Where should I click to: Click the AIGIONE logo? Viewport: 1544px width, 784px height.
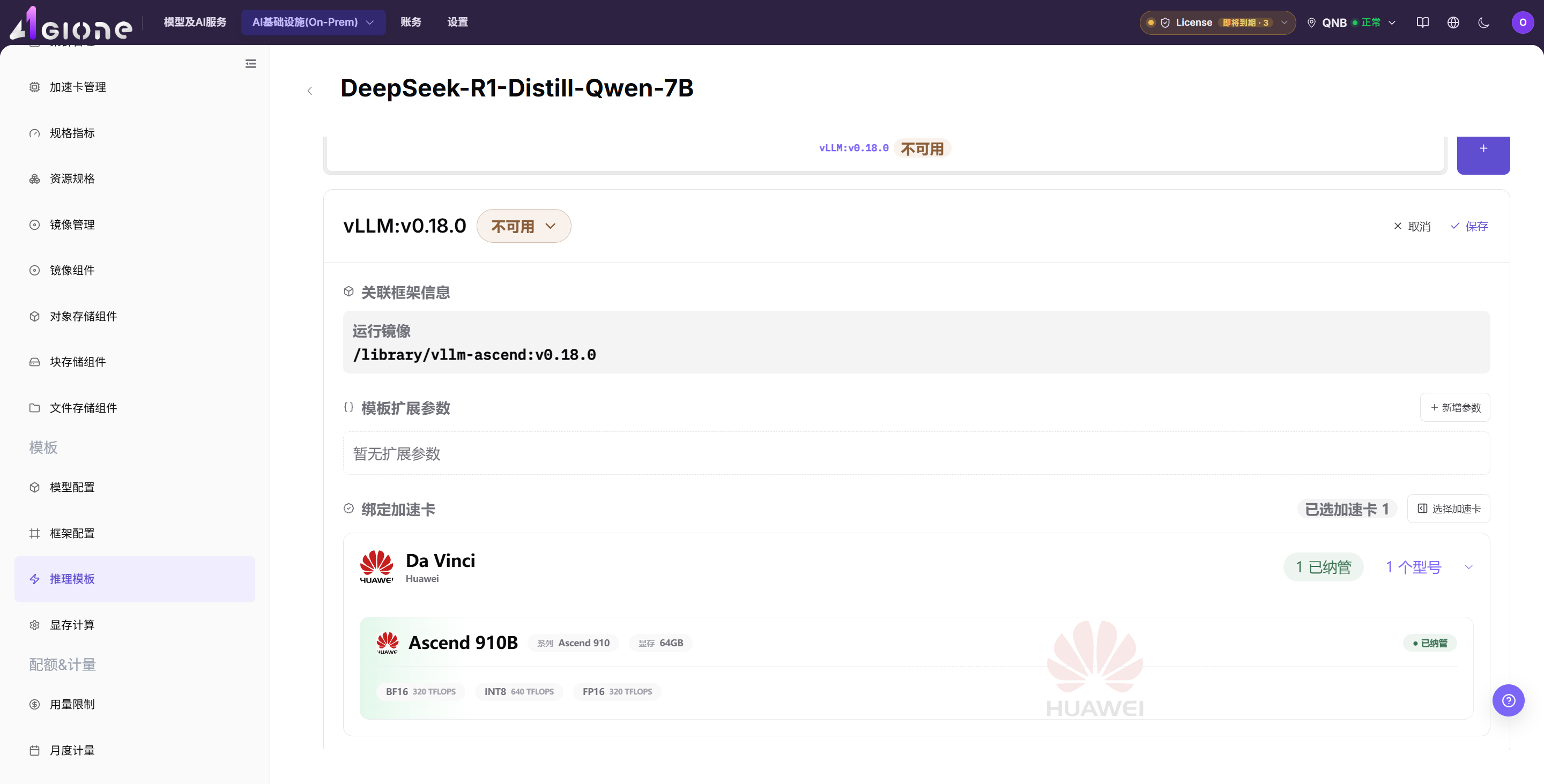pos(72,24)
